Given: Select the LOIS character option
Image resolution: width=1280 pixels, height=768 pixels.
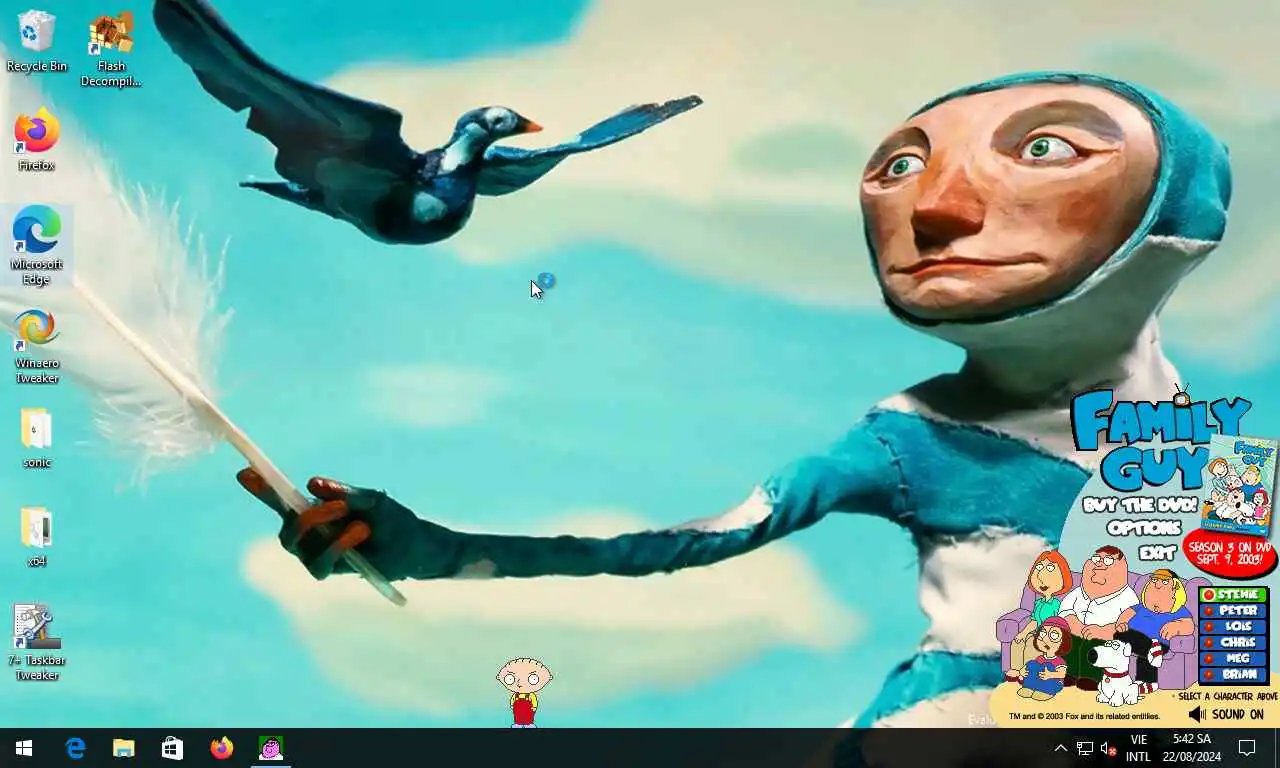Looking at the screenshot, I should coord(1232,627).
